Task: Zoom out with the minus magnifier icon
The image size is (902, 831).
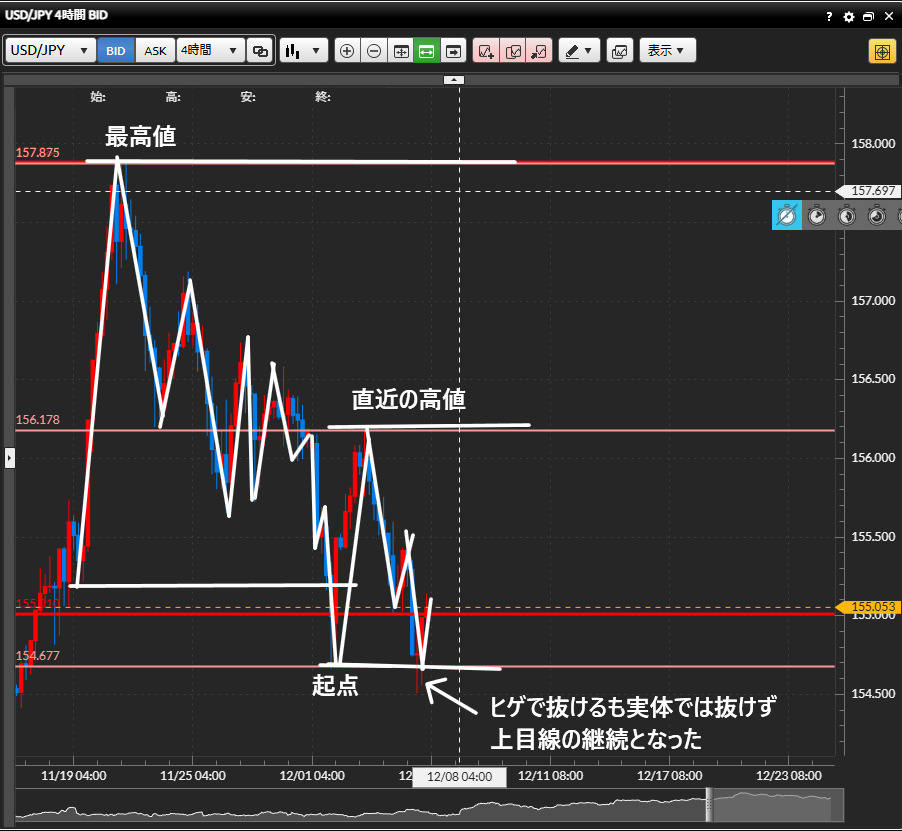Action: (x=374, y=51)
